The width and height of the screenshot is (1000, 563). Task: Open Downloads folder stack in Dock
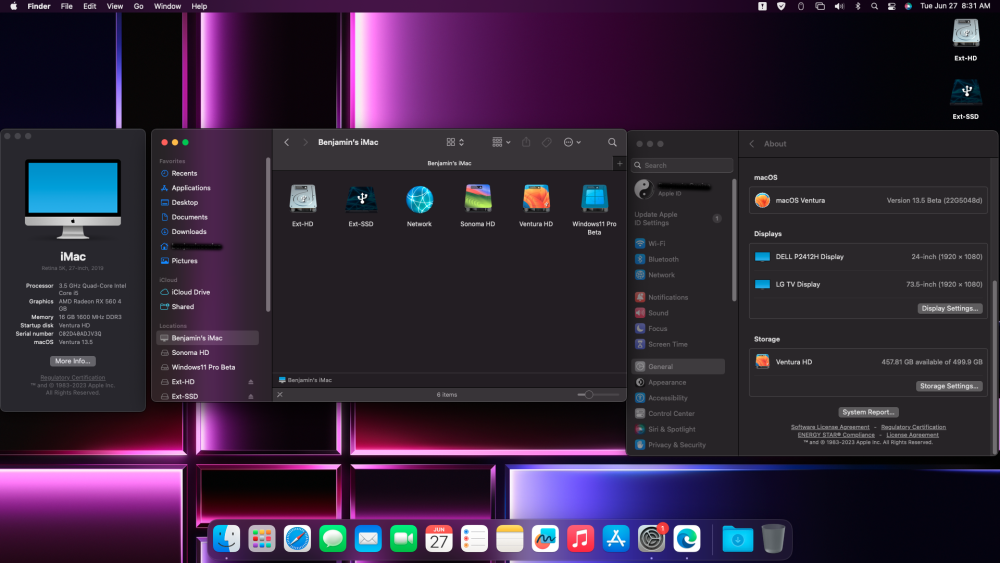pyautogui.click(x=737, y=539)
